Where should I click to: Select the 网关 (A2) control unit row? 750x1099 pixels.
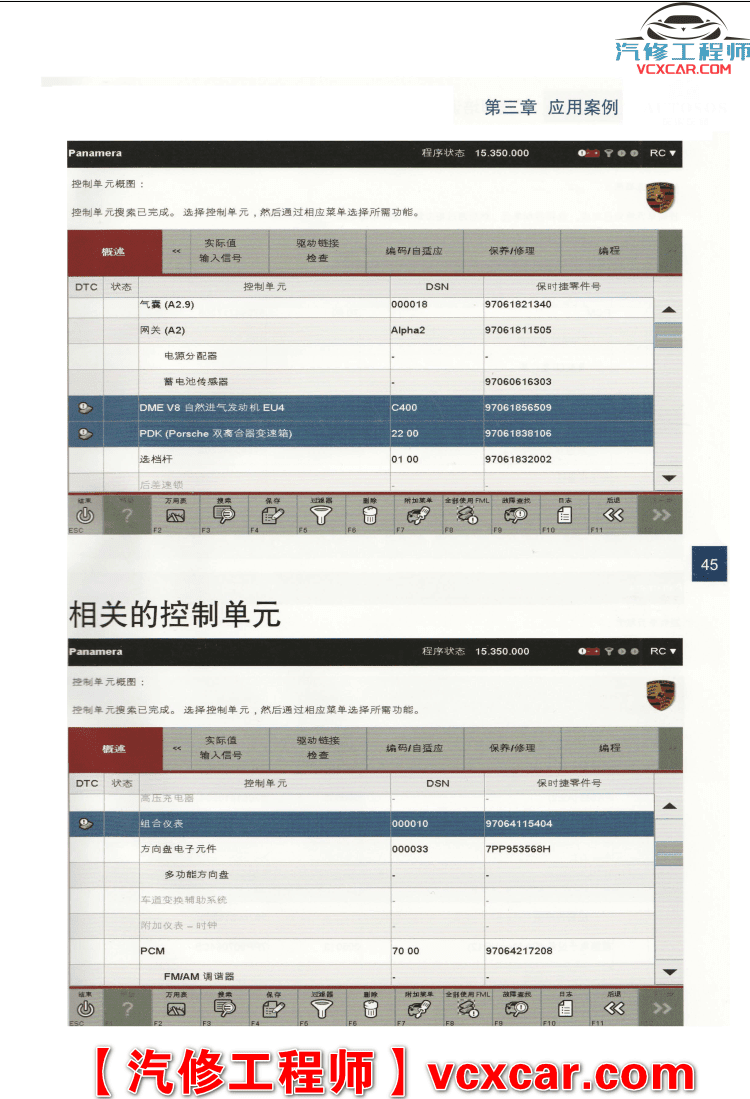361,330
